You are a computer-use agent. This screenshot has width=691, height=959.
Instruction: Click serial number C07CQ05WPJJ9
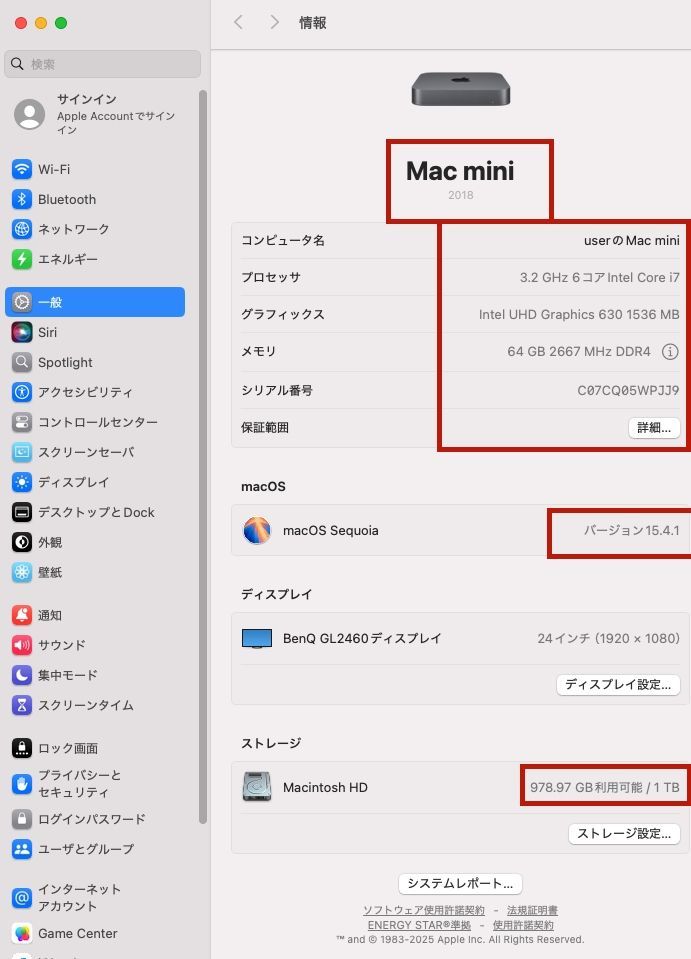[x=628, y=390]
